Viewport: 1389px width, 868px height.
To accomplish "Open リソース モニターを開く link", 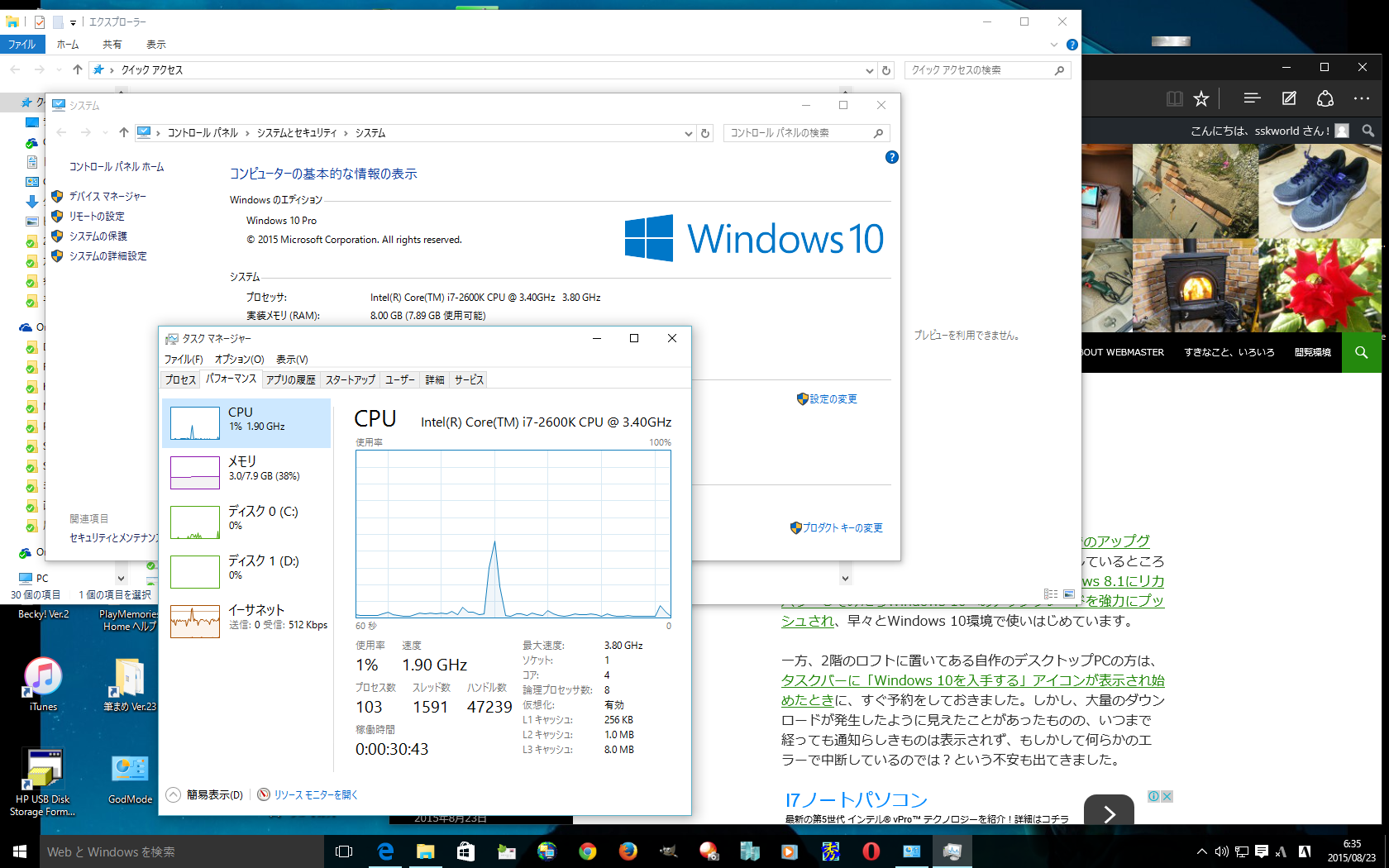I will (316, 794).
